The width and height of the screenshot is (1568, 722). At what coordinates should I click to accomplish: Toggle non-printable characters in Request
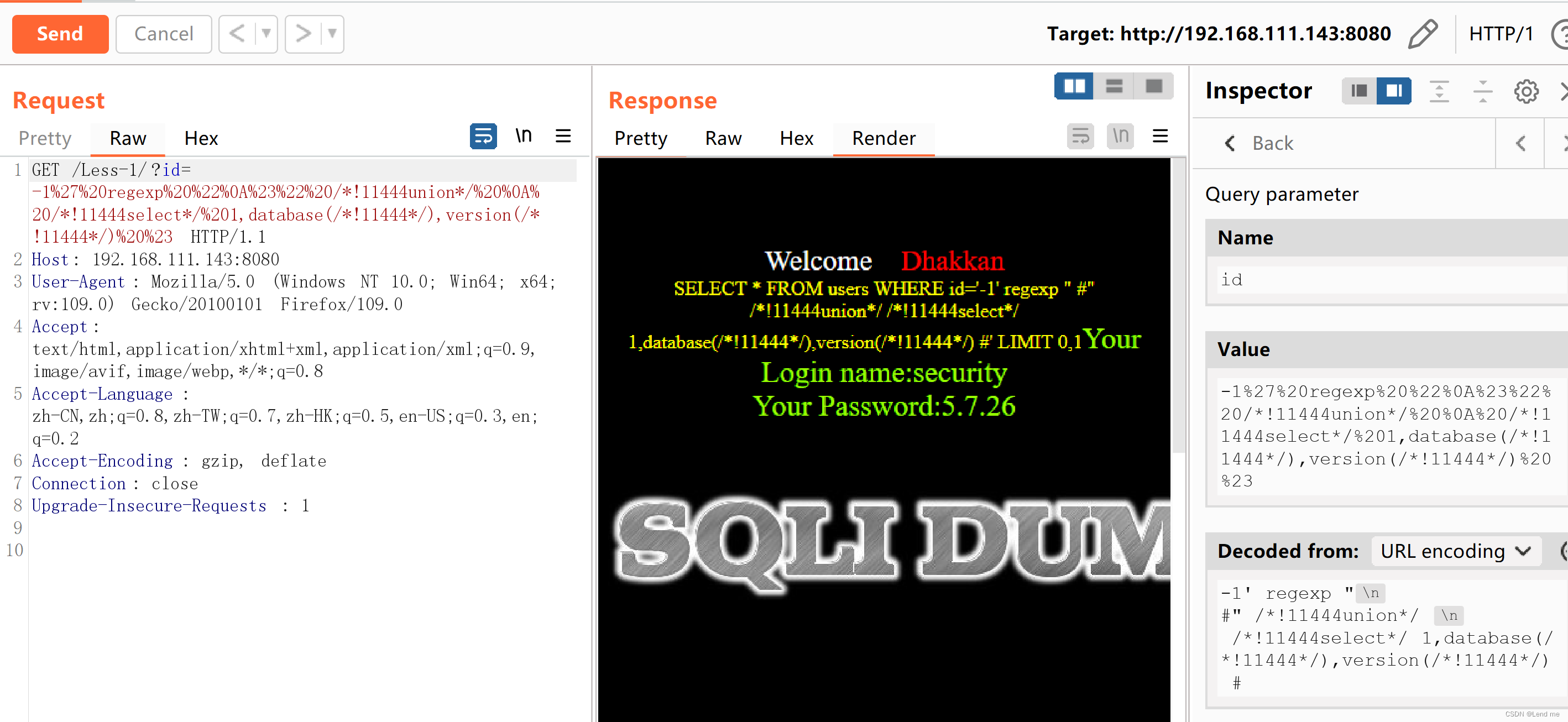coord(524,136)
